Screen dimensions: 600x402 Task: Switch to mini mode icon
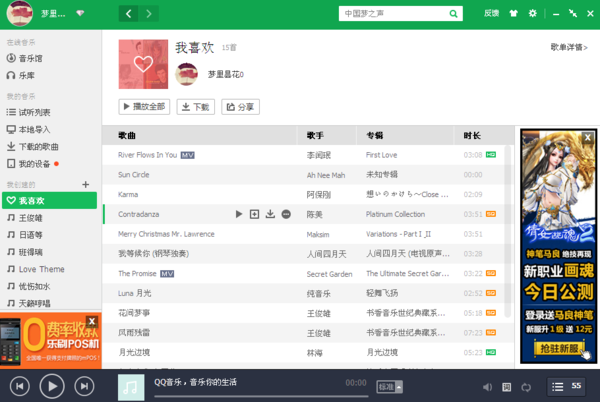click(x=573, y=13)
